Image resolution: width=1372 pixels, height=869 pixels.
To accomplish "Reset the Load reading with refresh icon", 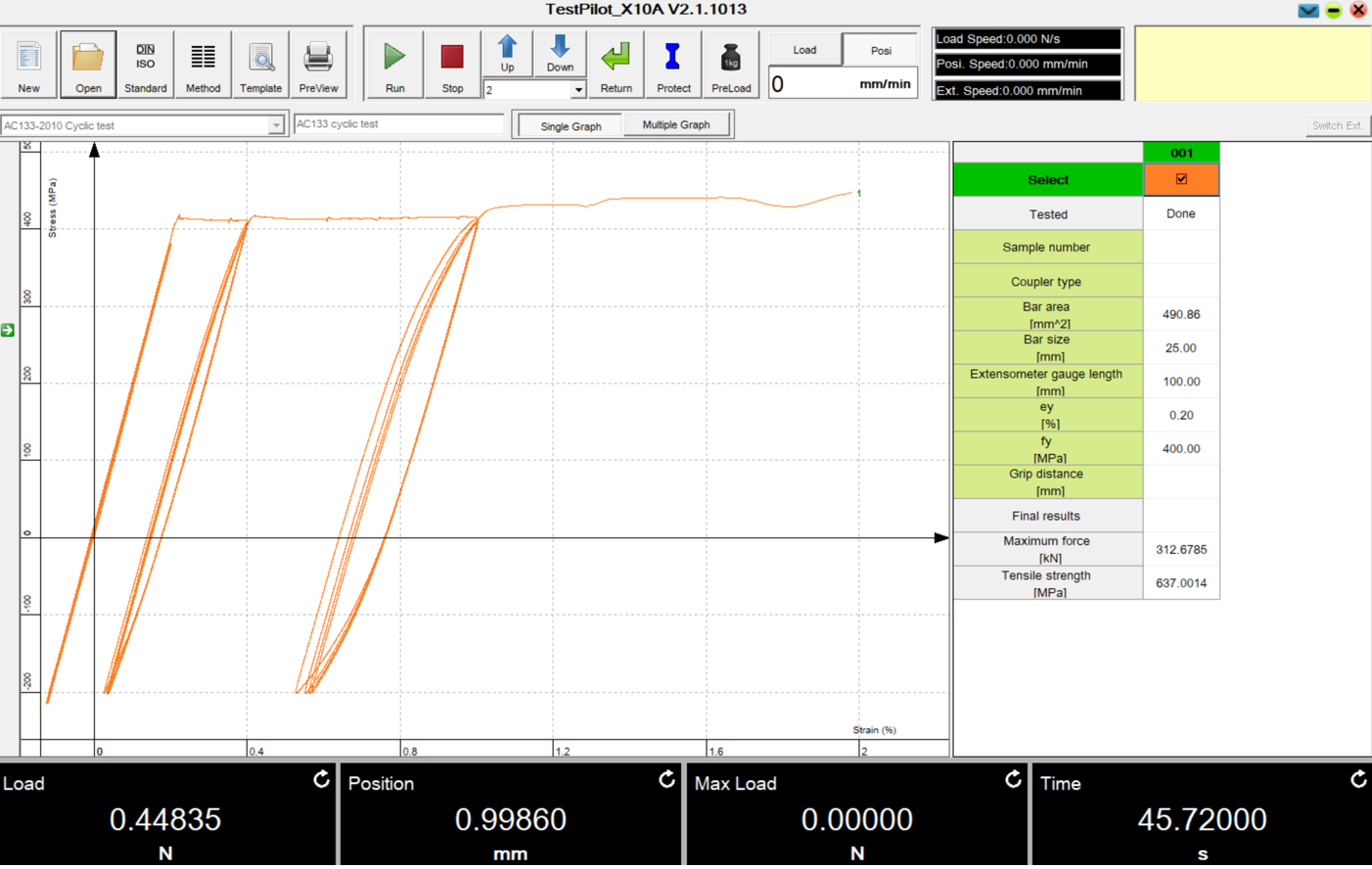I will 321,779.
